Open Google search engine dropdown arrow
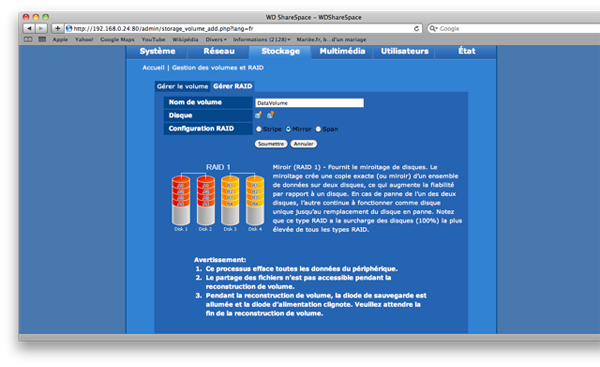Image resolution: width=600 pixels, height=367 pixels. [434, 28]
